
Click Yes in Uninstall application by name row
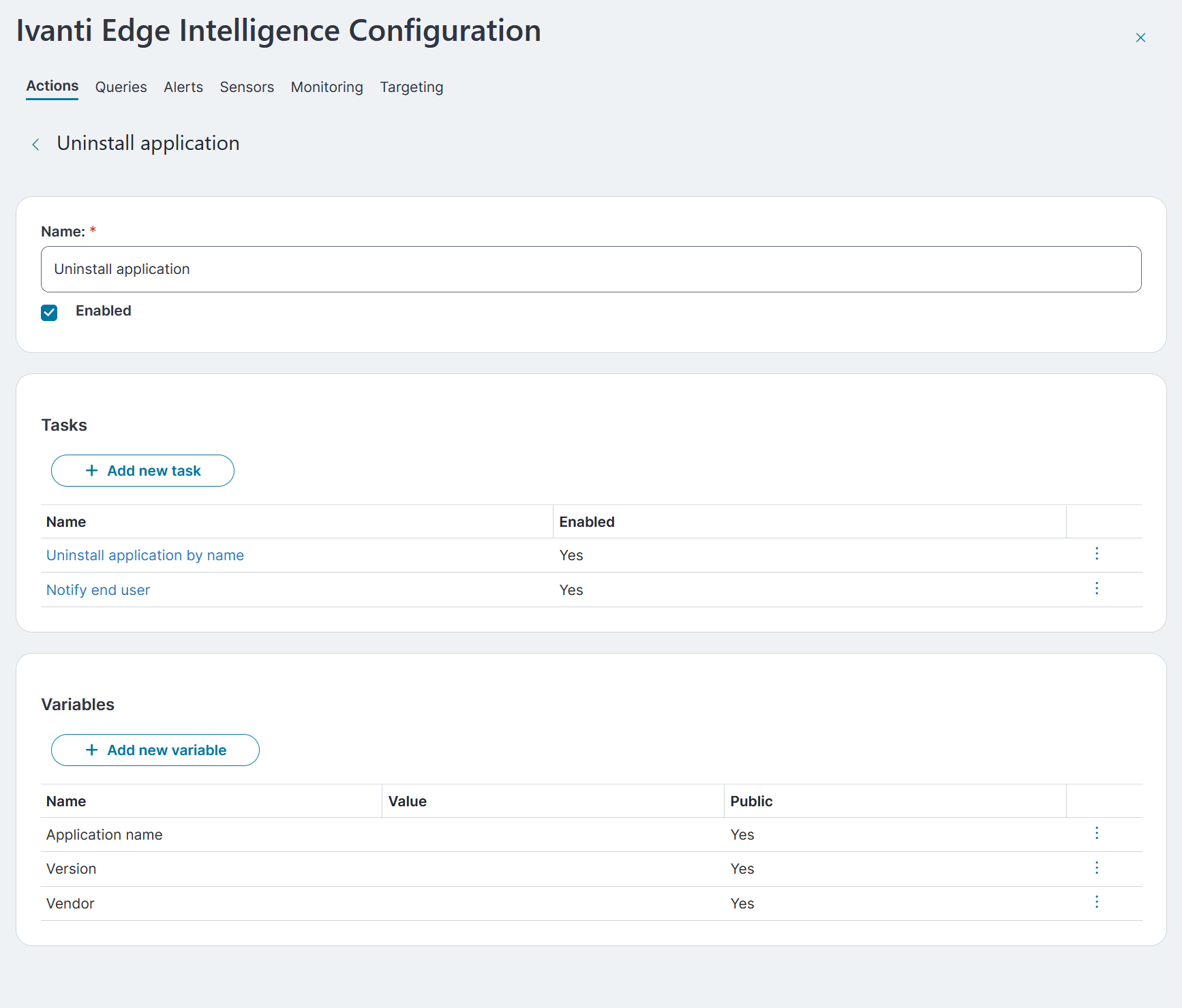click(x=571, y=555)
